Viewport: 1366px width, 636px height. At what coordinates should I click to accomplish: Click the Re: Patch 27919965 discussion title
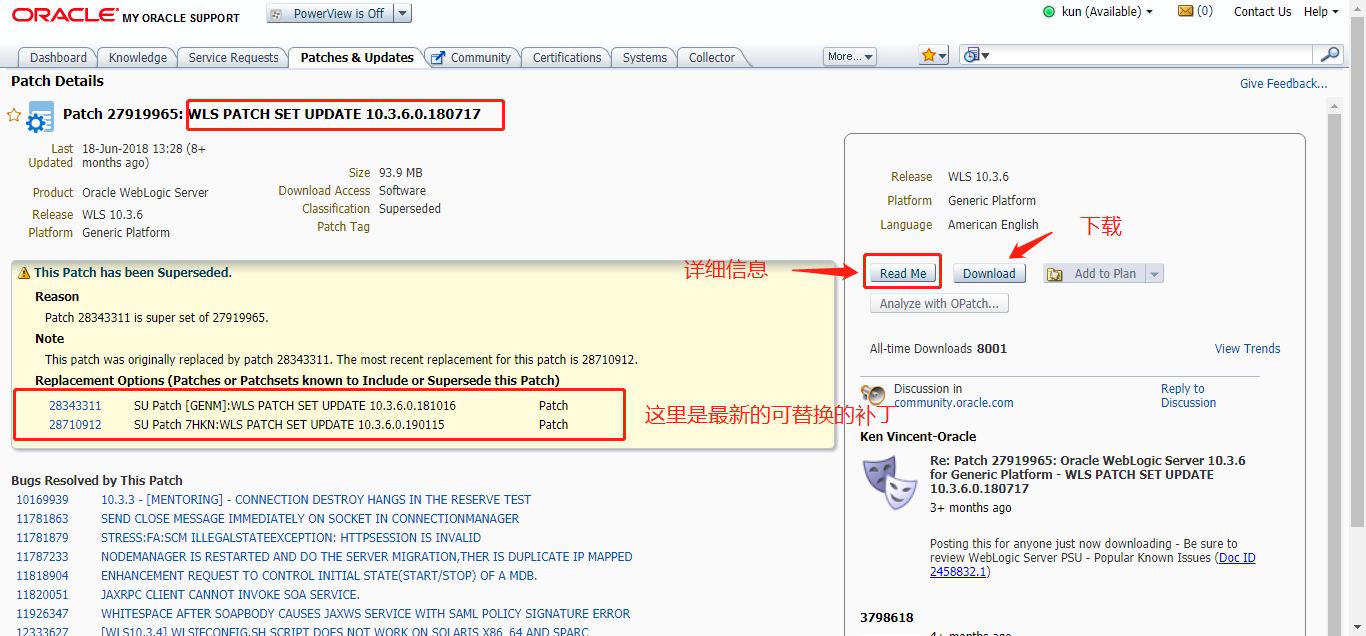pyautogui.click(x=1088, y=475)
